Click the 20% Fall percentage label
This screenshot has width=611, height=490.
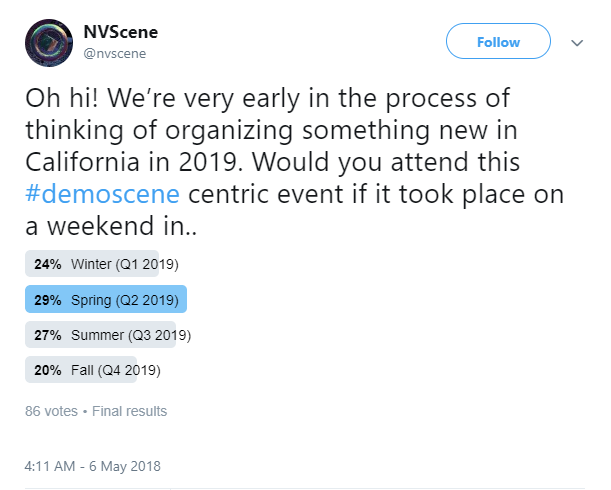point(50,370)
